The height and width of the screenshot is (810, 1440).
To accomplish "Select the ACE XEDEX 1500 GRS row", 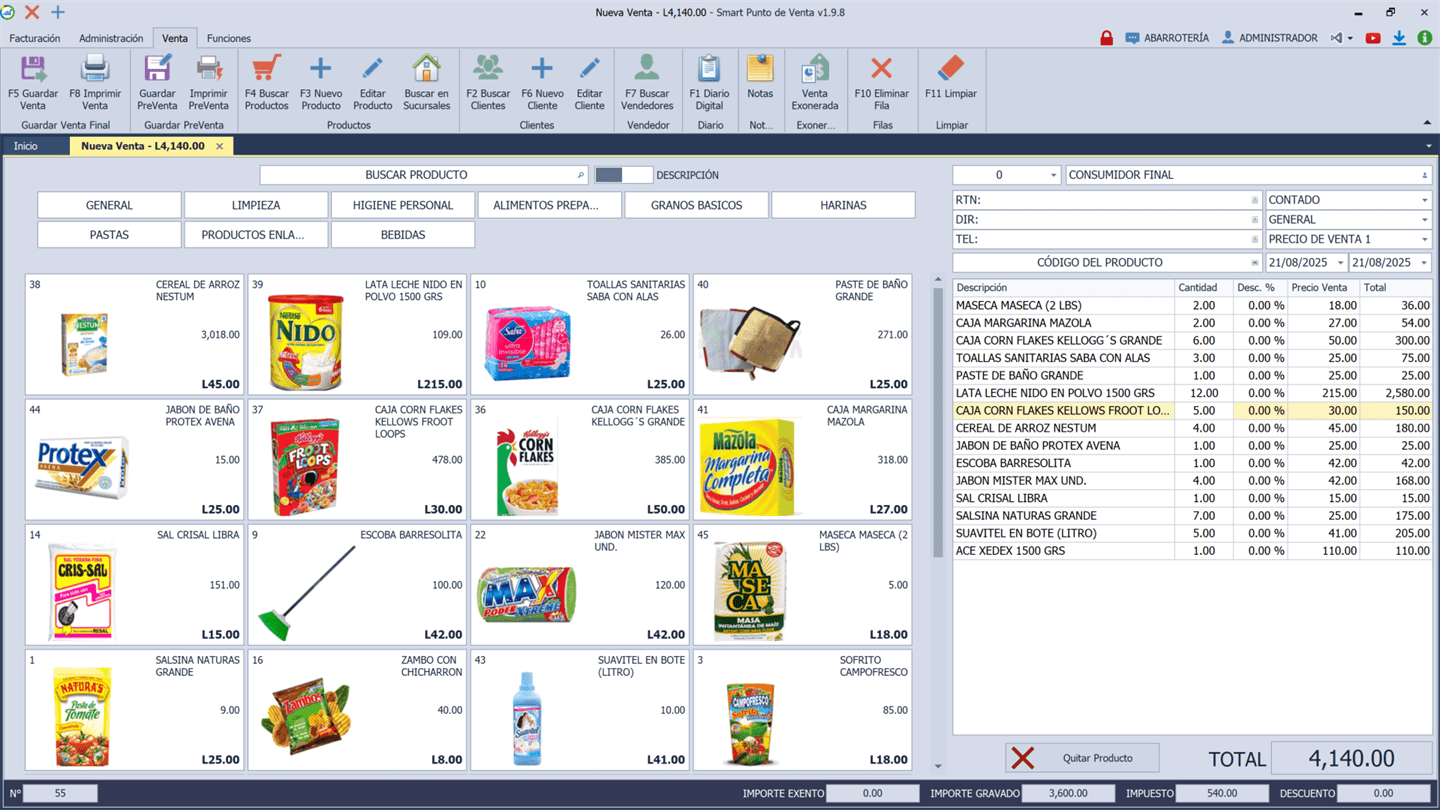I will (x=1192, y=551).
